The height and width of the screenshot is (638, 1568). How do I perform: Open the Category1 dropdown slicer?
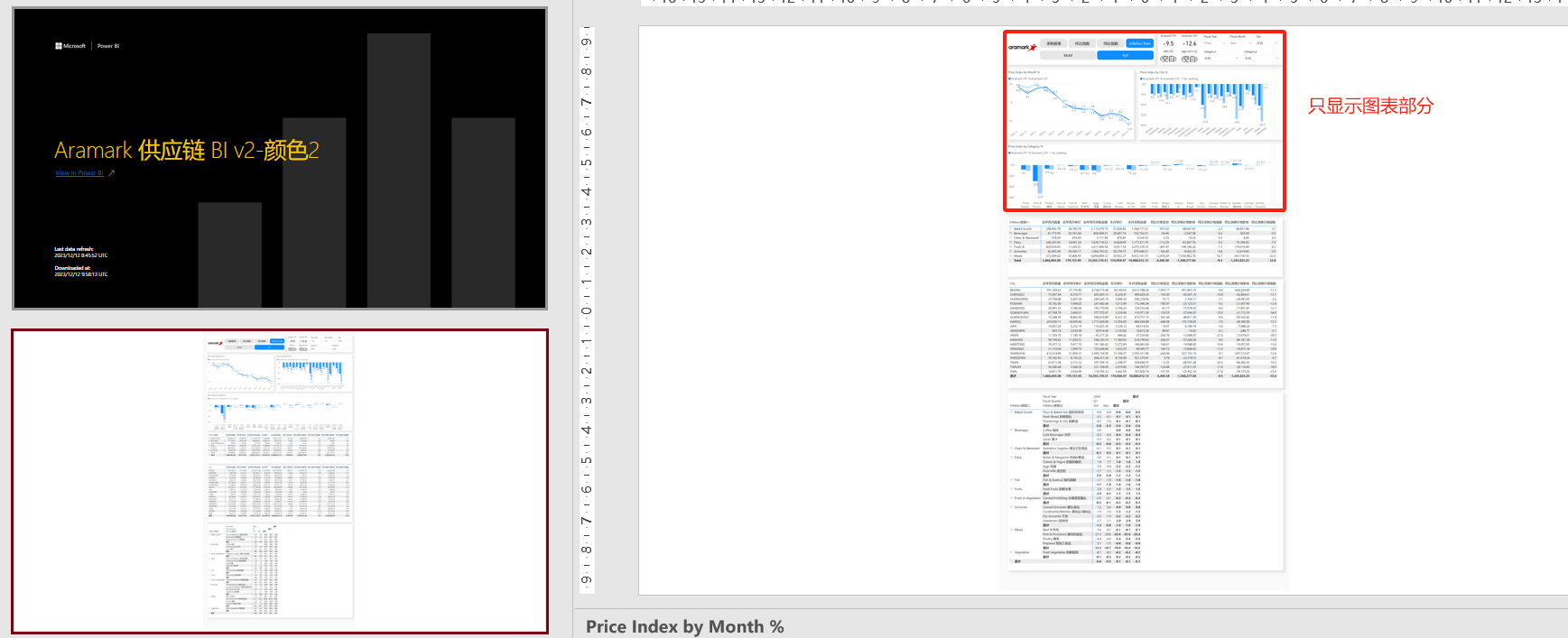pyautogui.click(x=1222, y=59)
